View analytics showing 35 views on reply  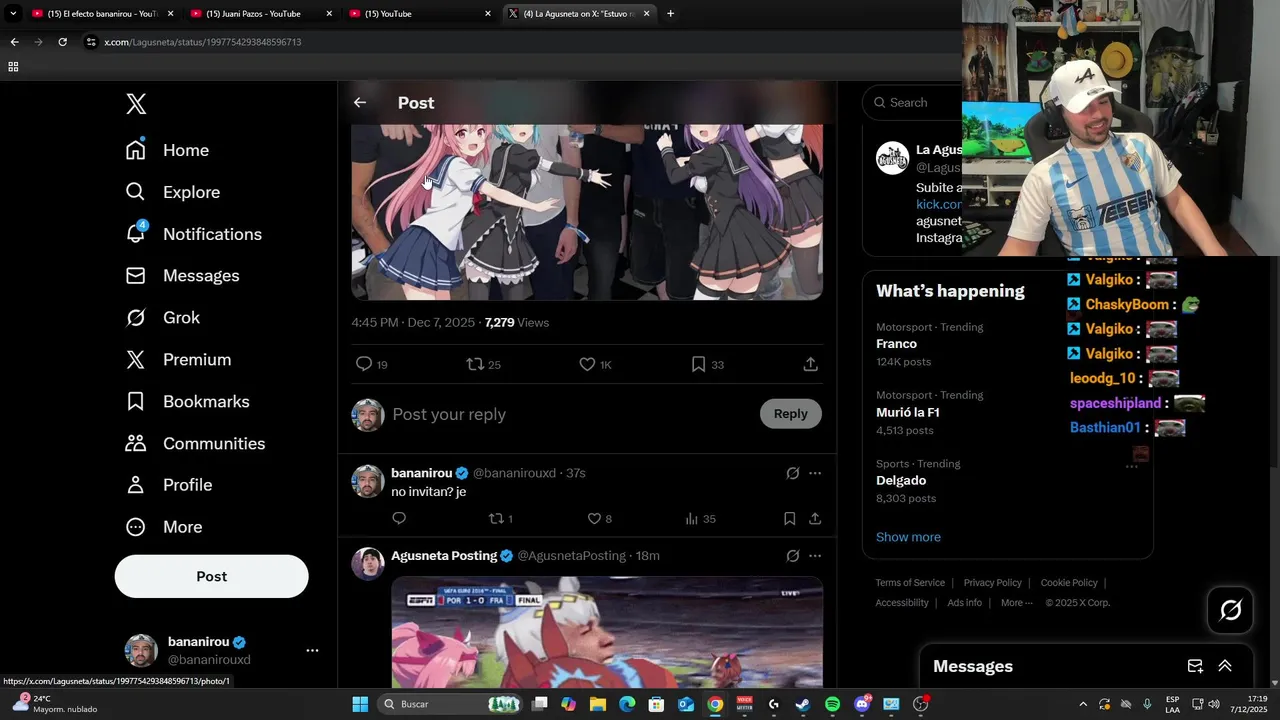[700, 518]
